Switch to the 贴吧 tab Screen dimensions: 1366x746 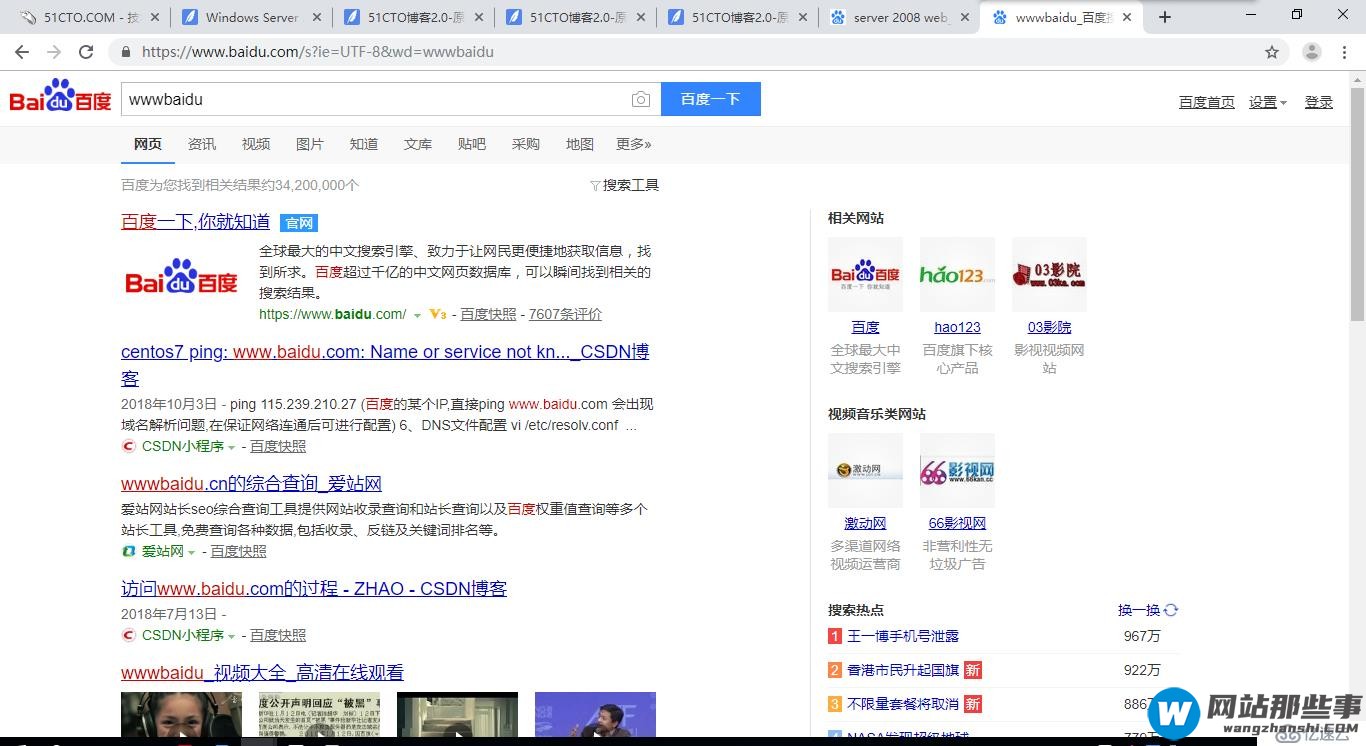[472, 144]
